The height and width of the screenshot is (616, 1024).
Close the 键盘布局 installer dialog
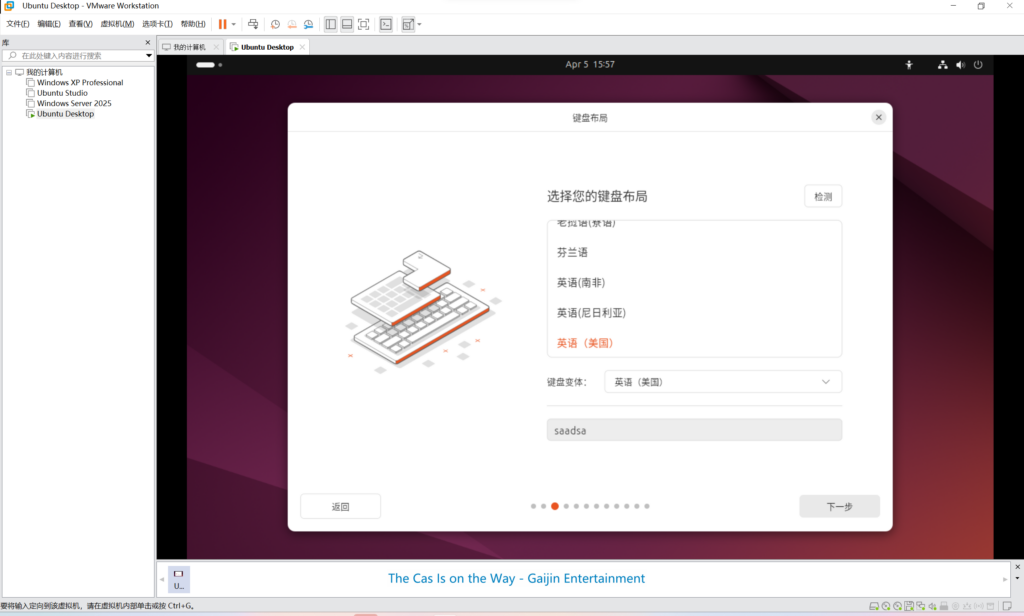coord(878,117)
